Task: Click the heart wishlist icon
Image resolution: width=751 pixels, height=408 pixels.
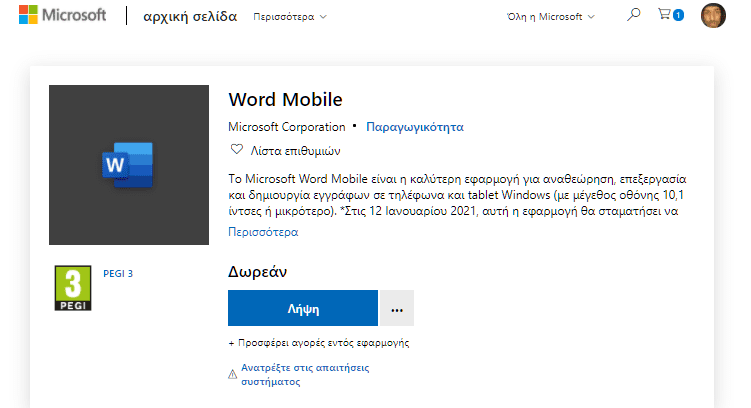Action: [237, 149]
